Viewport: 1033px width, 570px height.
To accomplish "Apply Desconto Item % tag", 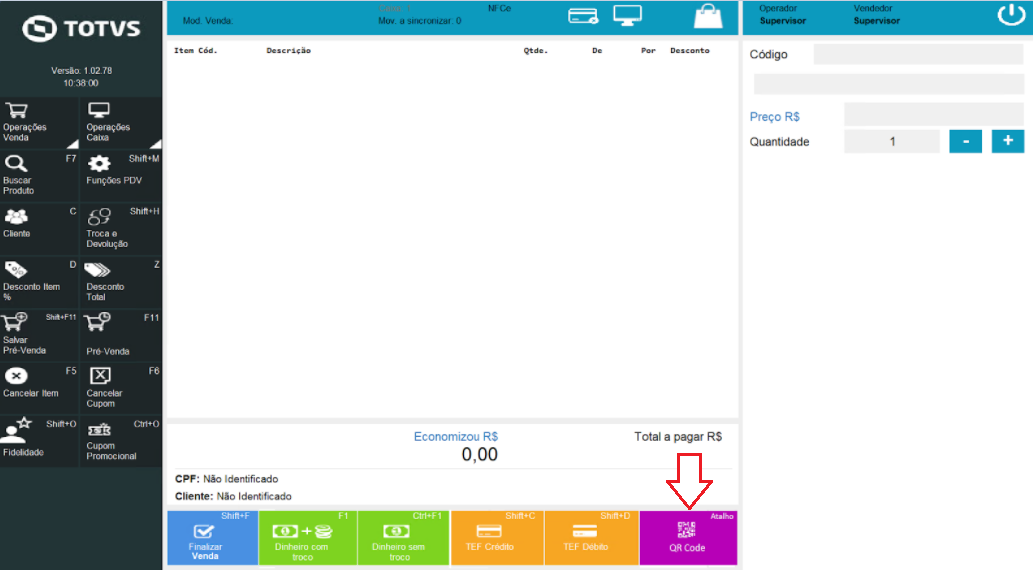I will [16, 270].
